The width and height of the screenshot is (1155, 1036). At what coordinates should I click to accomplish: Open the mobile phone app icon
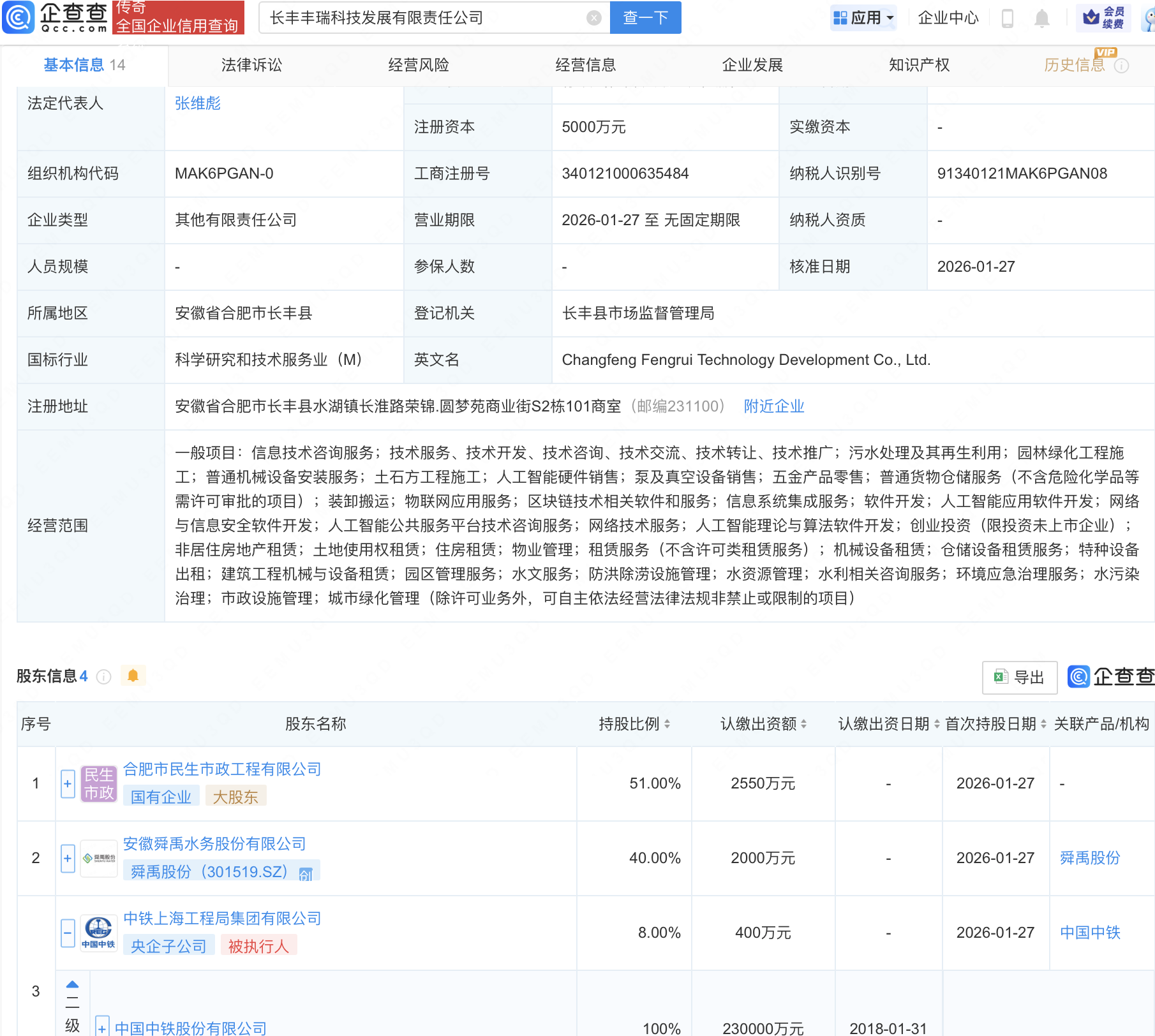[1008, 18]
